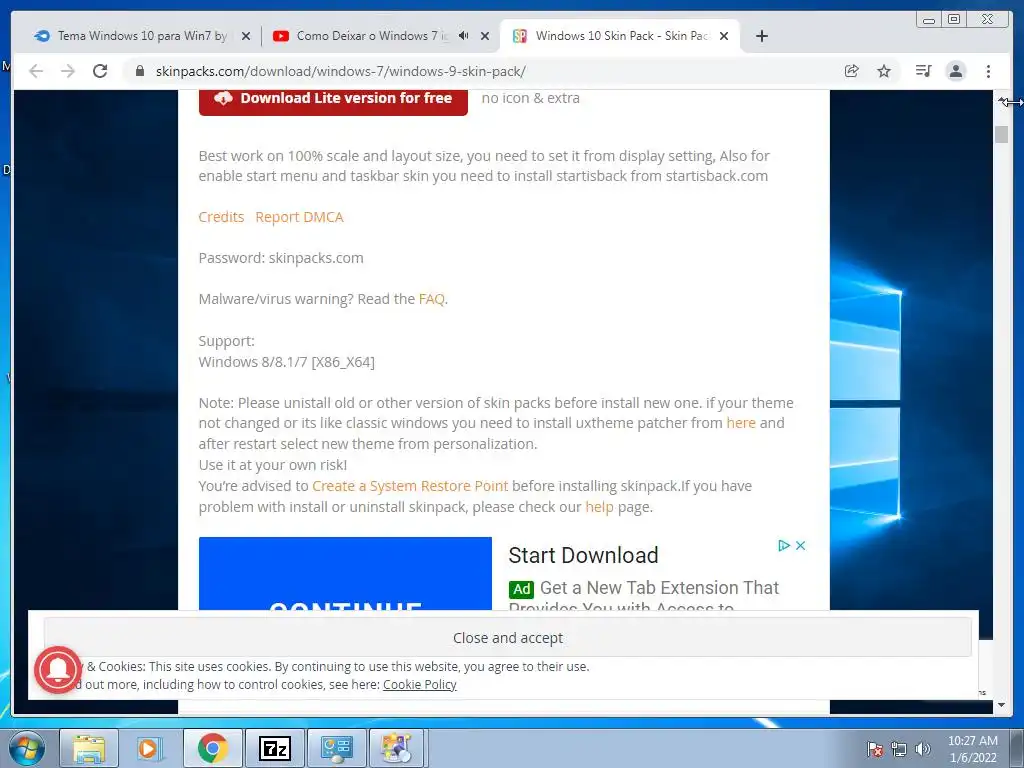Open the help page link
The width and height of the screenshot is (1024, 768).
(599, 507)
